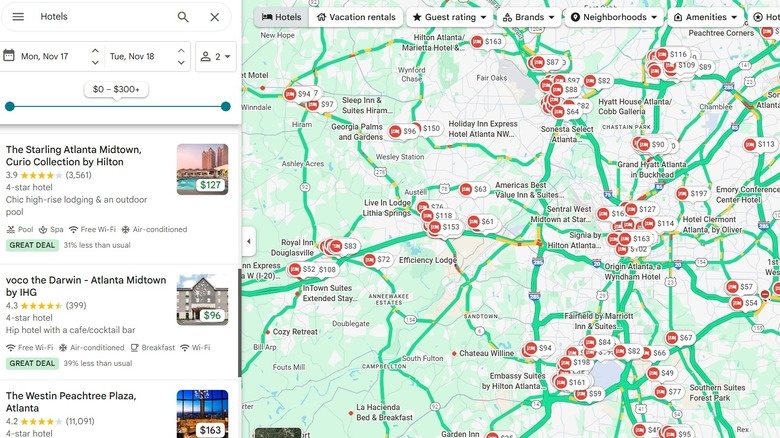Expand the Brands filter dropdown
The image size is (780, 438).
click(528, 17)
